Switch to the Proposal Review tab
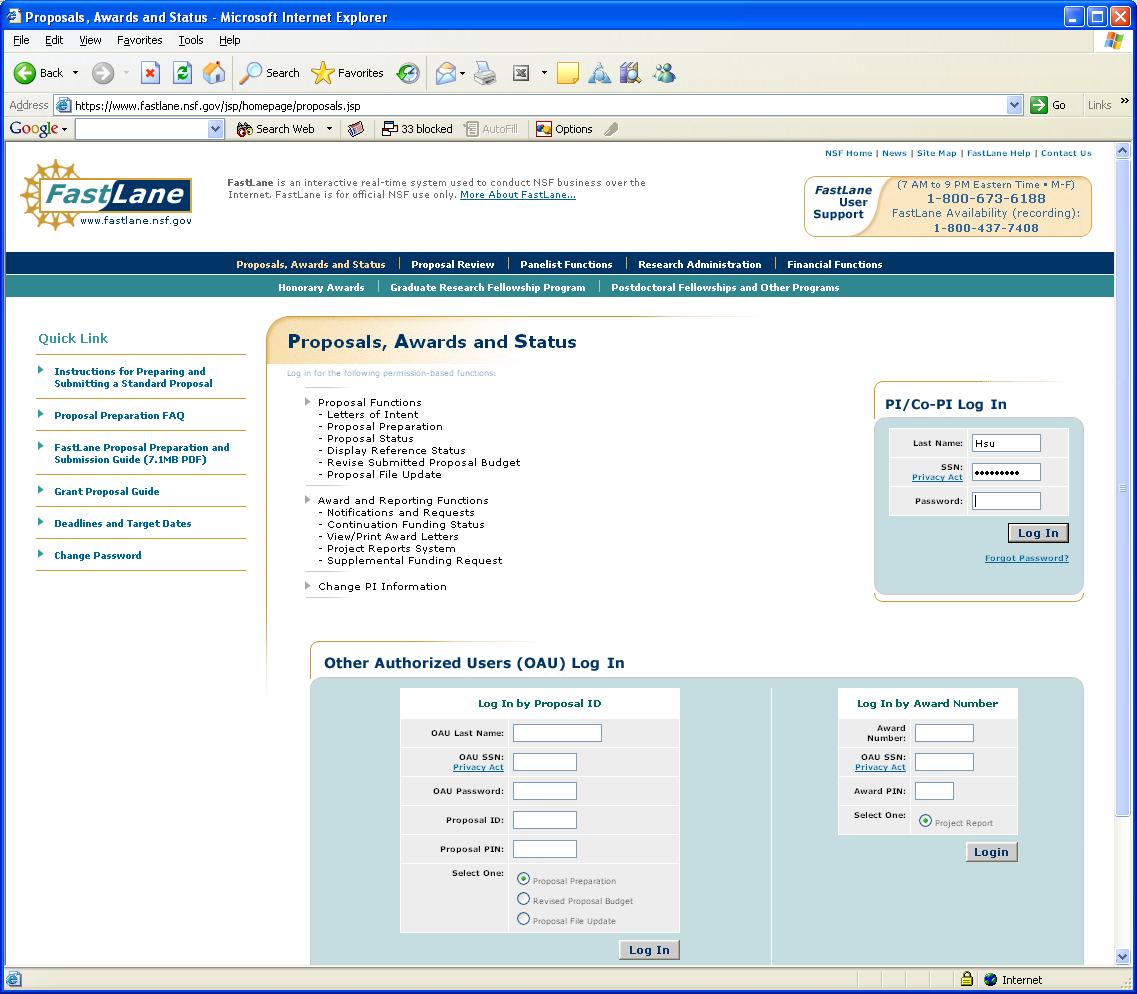 pos(452,264)
